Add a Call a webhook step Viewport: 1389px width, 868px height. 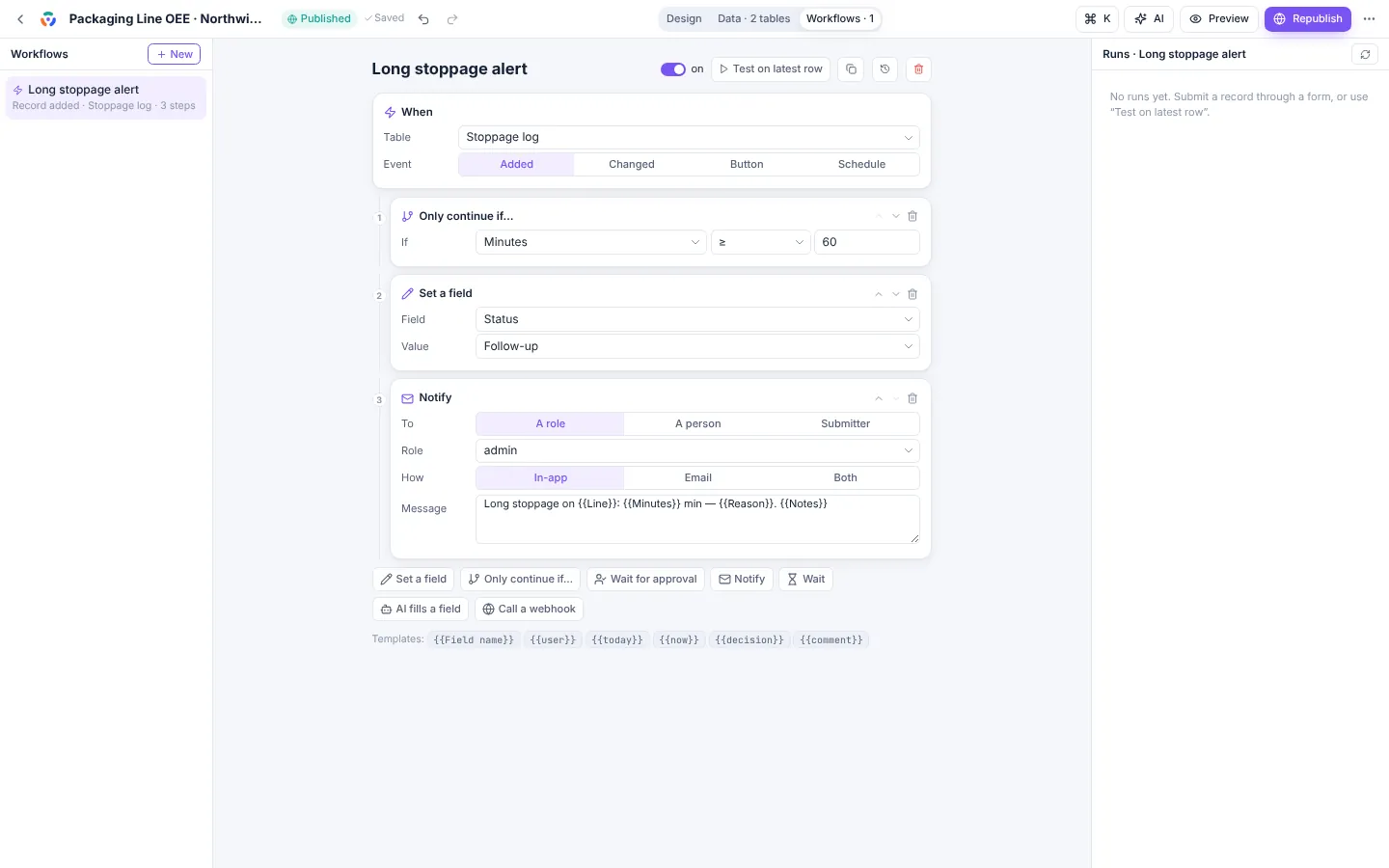pyautogui.click(x=529, y=609)
